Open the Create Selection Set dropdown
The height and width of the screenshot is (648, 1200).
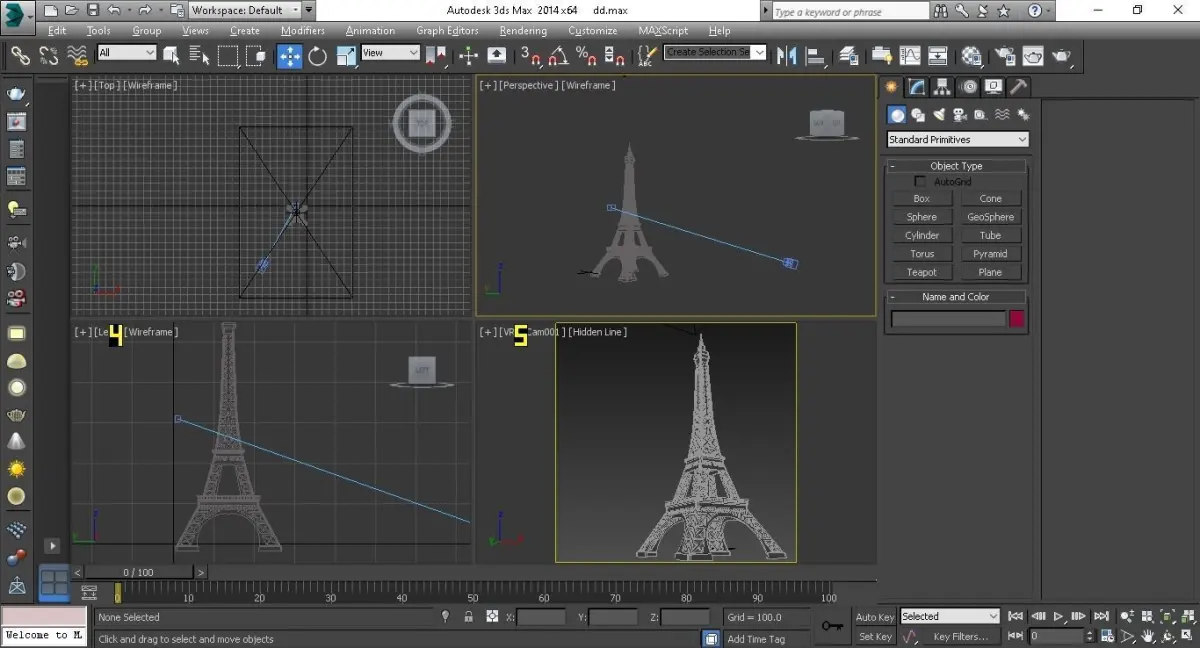click(715, 52)
